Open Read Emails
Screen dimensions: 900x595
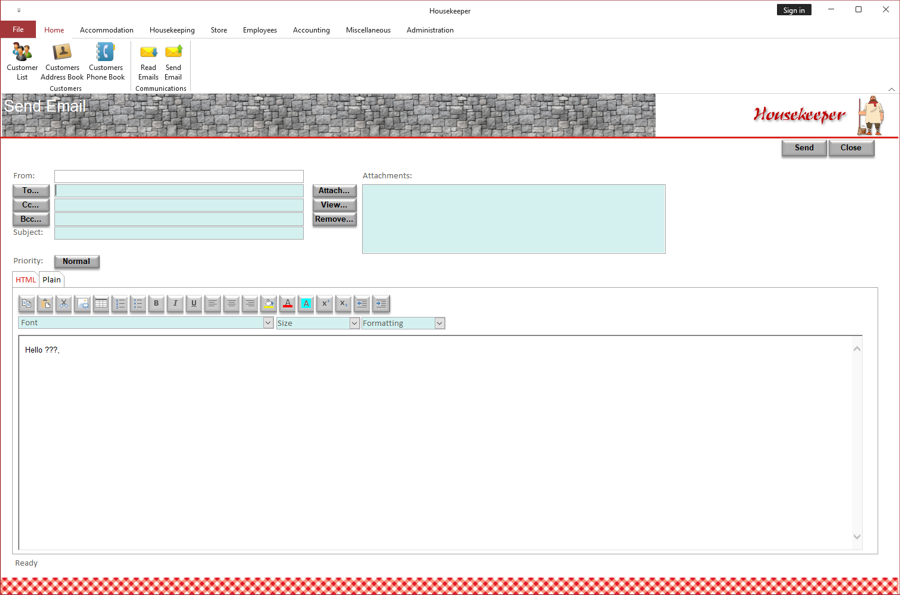(148, 61)
